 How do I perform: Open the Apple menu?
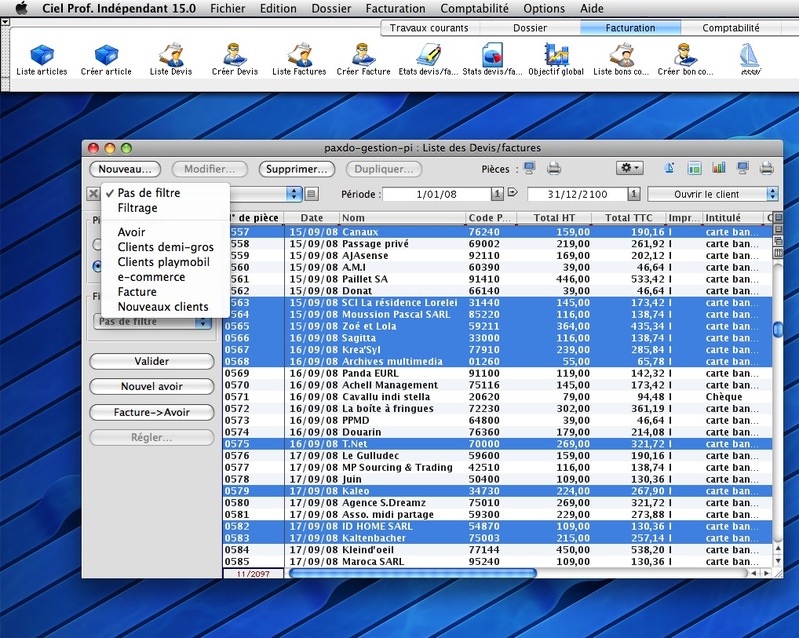tap(21, 8)
